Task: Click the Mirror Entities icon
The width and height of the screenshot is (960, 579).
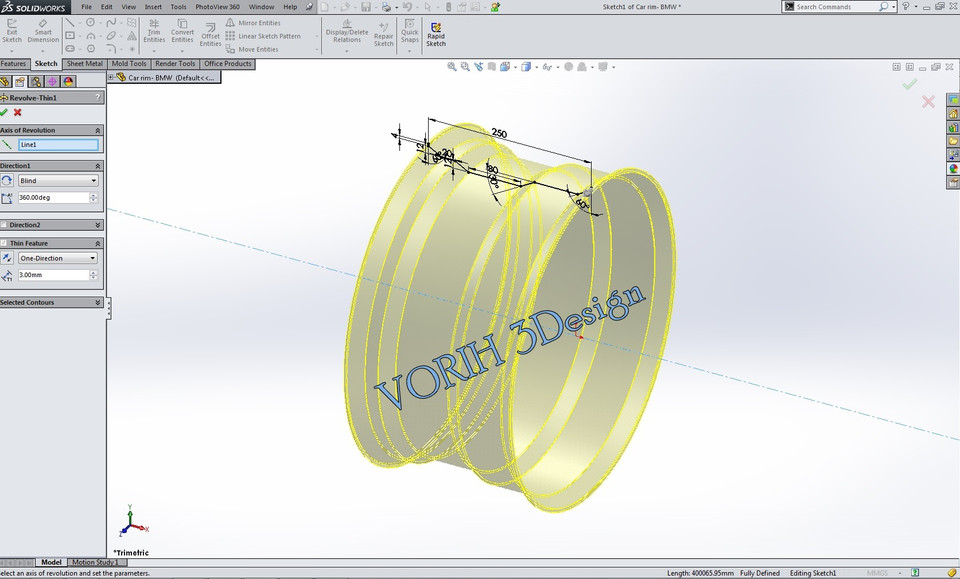Action: [229, 21]
